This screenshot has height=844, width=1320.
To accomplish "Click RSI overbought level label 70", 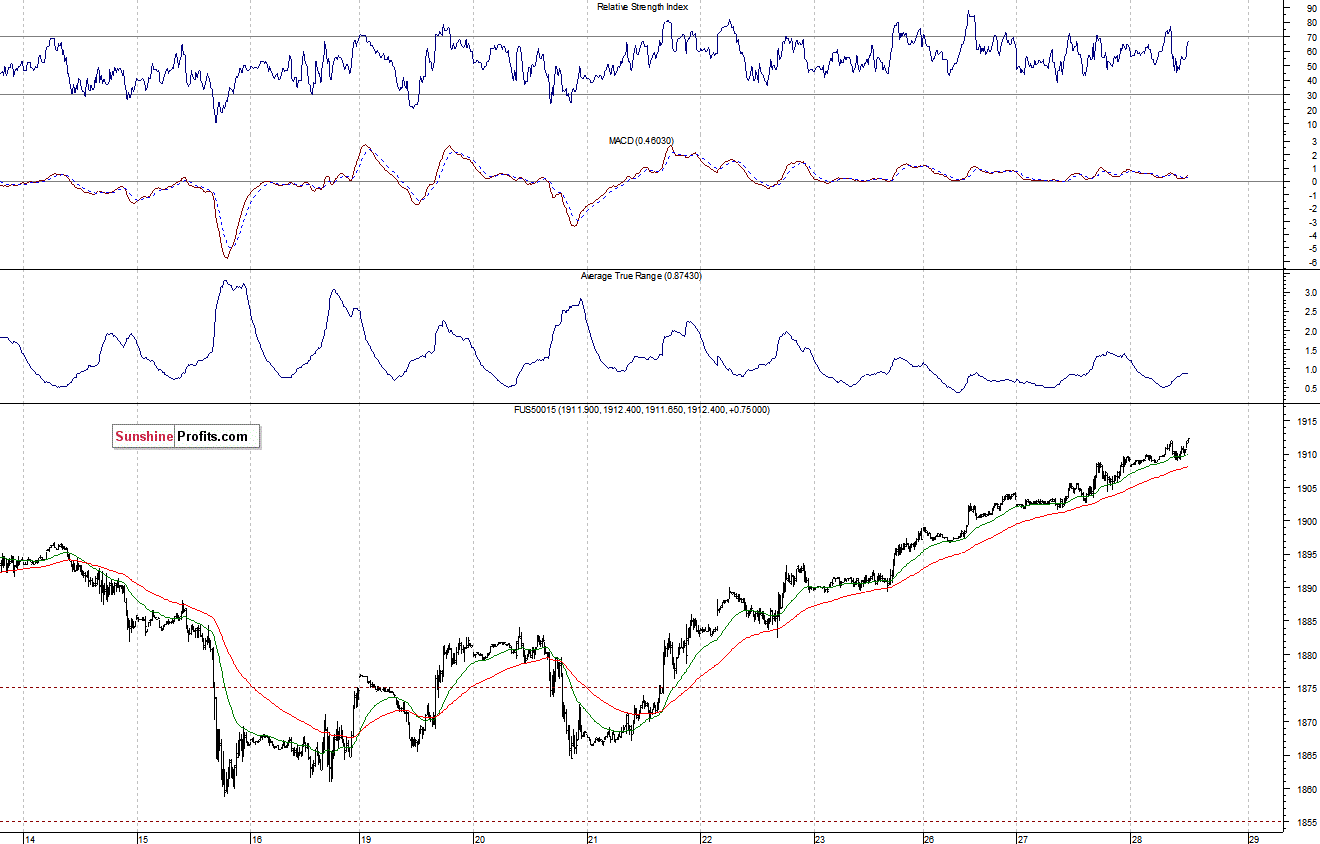I will pos(1311,37).
